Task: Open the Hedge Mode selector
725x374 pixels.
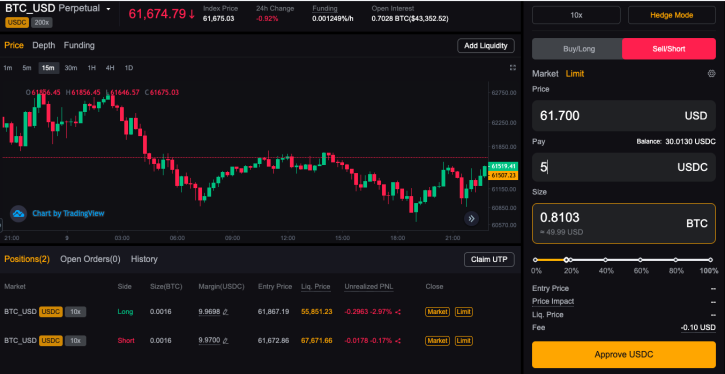Action: [x=671, y=15]
